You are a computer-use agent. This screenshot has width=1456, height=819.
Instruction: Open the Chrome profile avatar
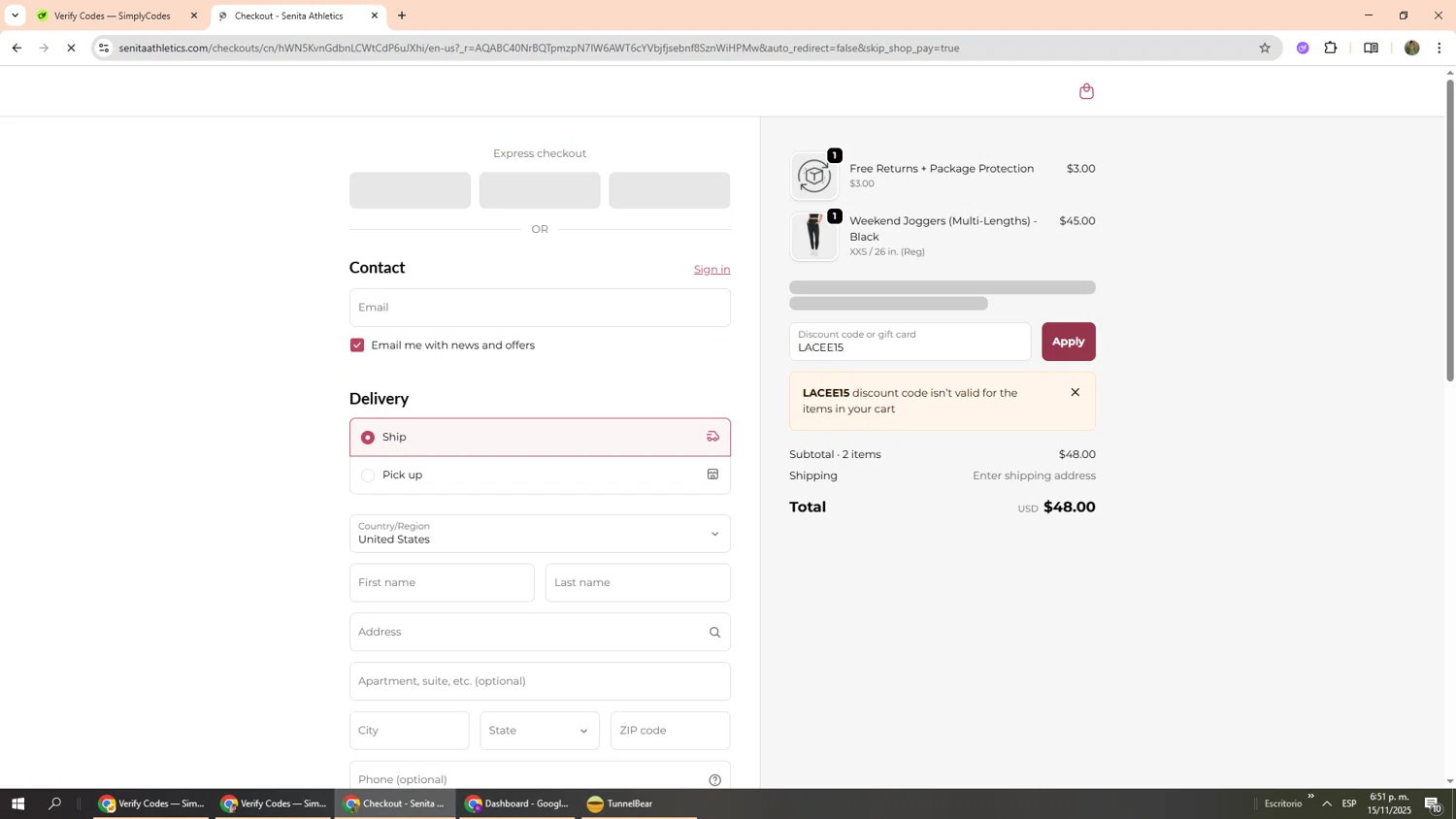coord(1411,48)
